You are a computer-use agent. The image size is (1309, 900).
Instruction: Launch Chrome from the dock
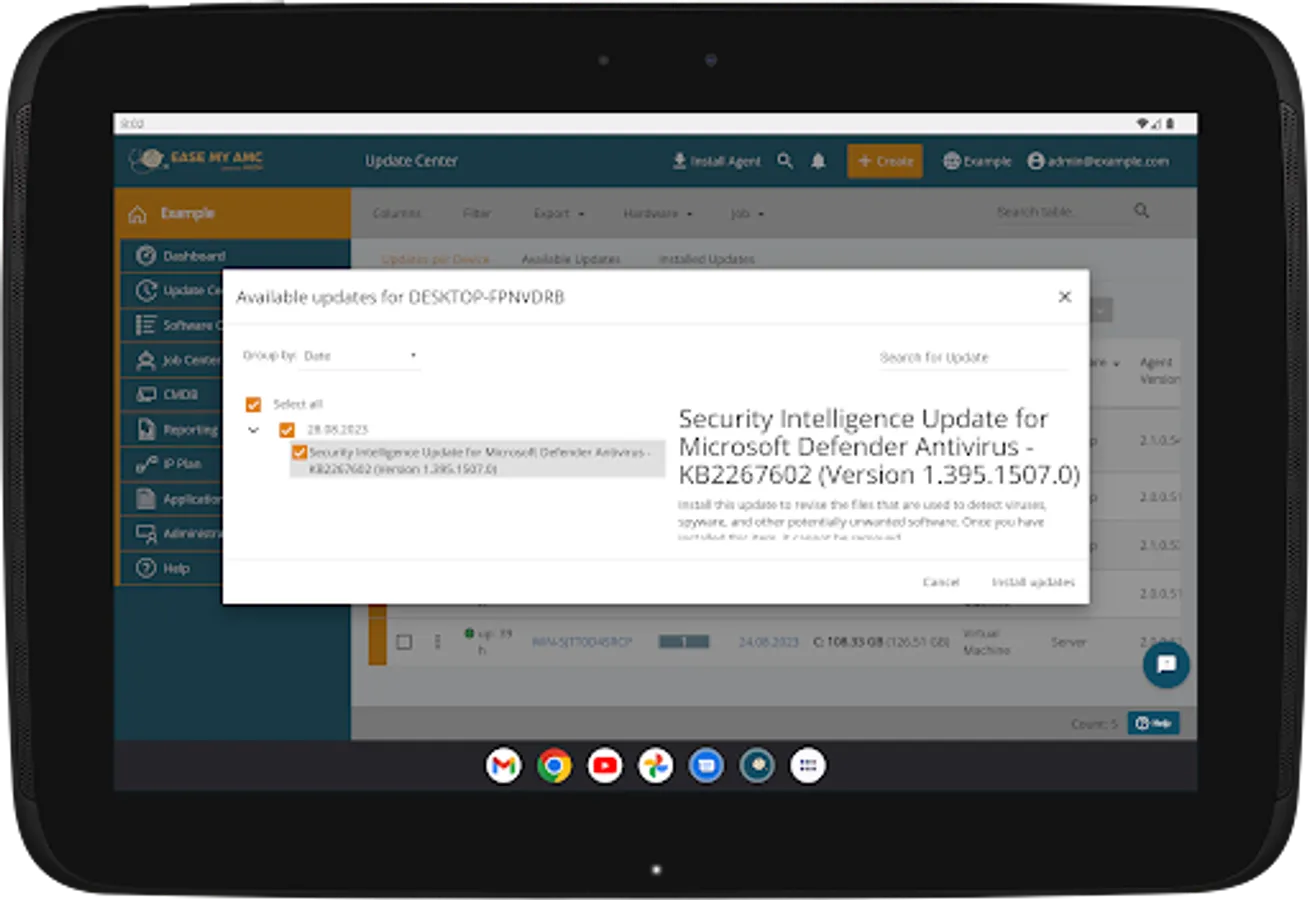pos(554,766)
